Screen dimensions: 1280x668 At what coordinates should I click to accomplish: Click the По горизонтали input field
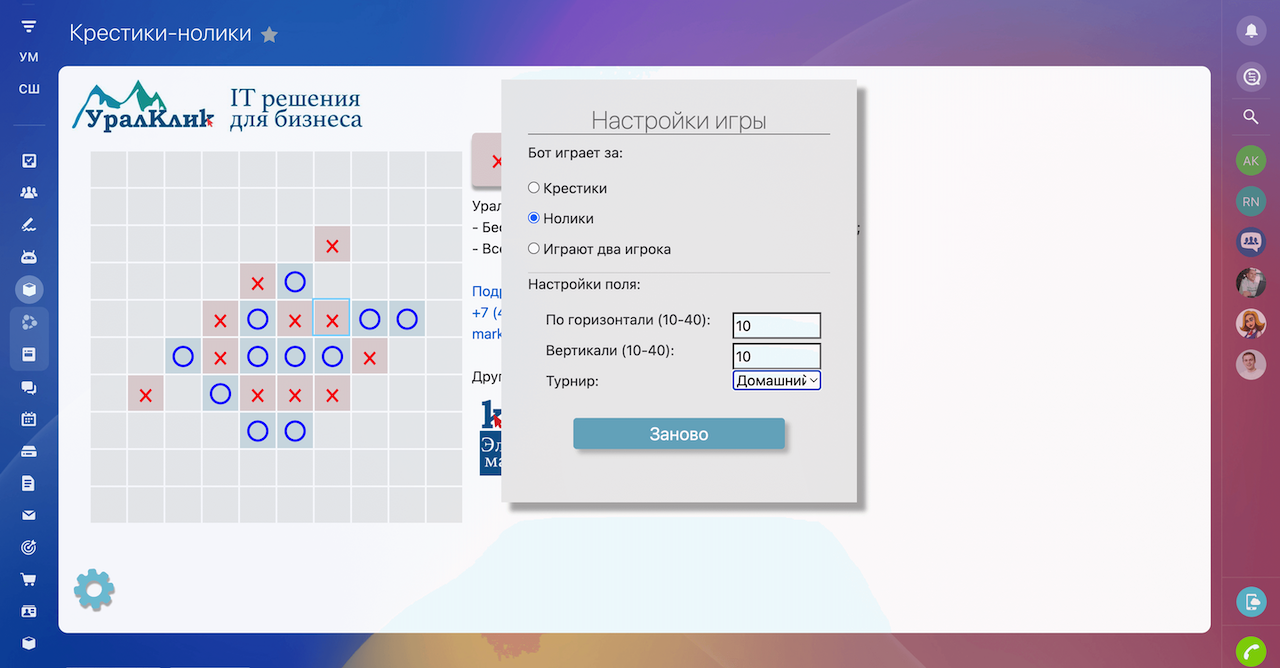coord(777,325)
